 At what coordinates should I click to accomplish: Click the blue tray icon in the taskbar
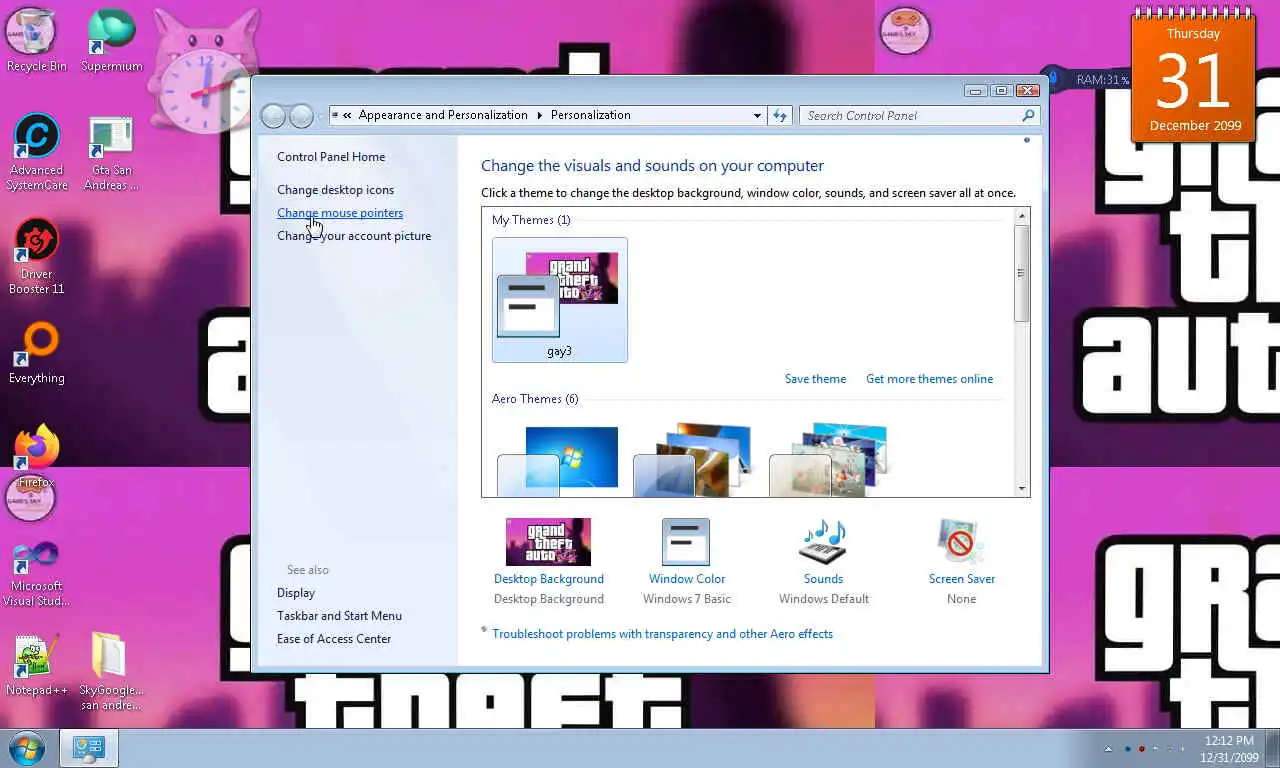pos(1128,749)
